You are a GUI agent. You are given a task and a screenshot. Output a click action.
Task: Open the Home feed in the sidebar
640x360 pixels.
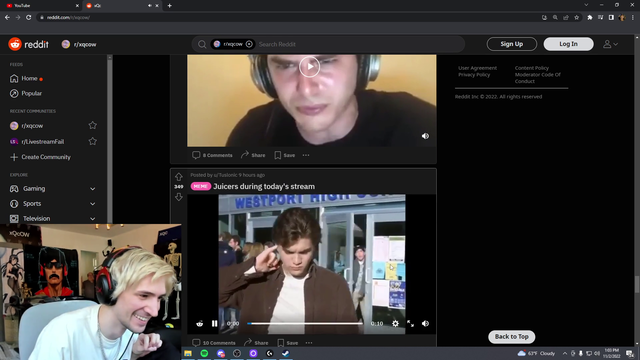tap(29, 78)
